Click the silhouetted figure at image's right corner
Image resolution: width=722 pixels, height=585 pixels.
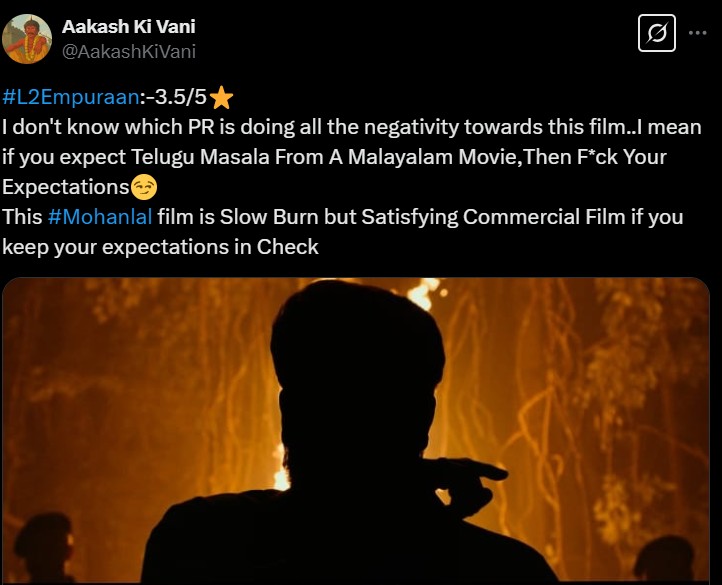point(664,558)
